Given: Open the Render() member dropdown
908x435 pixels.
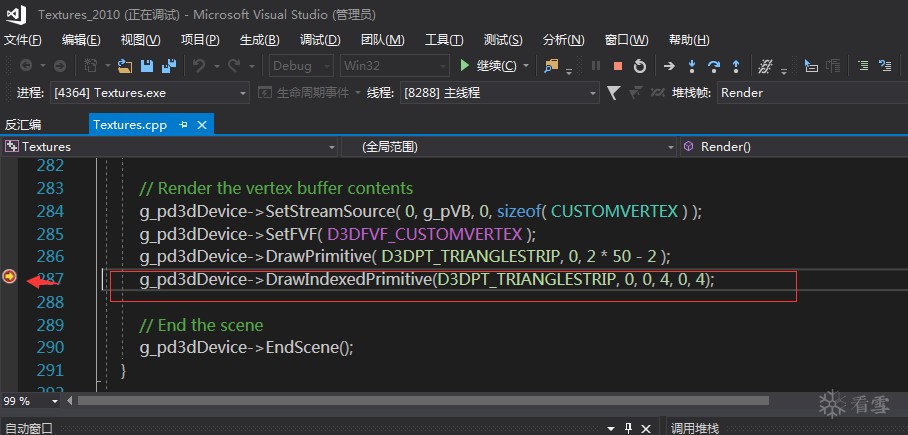Looking at the screenshot, I should (794, 147).
